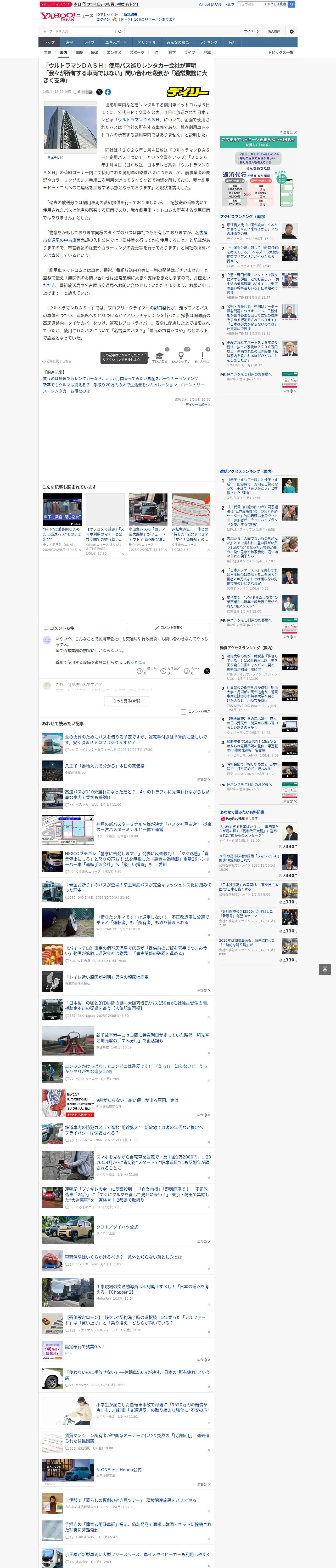Focus the キーワードを入力 search field
Image resolution: width=336 pixels, height=1568 pixels.
tap(79, 32)
